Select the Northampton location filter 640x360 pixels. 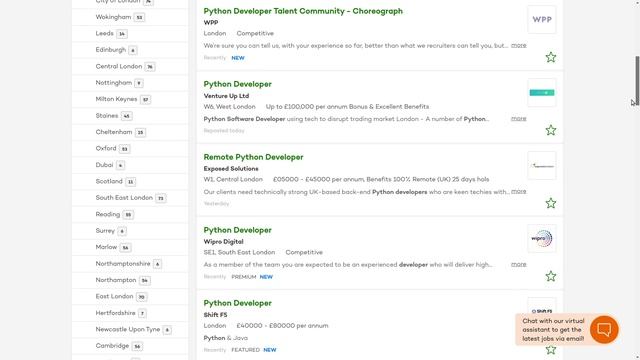pyautogui.click(x=116, y=280)
